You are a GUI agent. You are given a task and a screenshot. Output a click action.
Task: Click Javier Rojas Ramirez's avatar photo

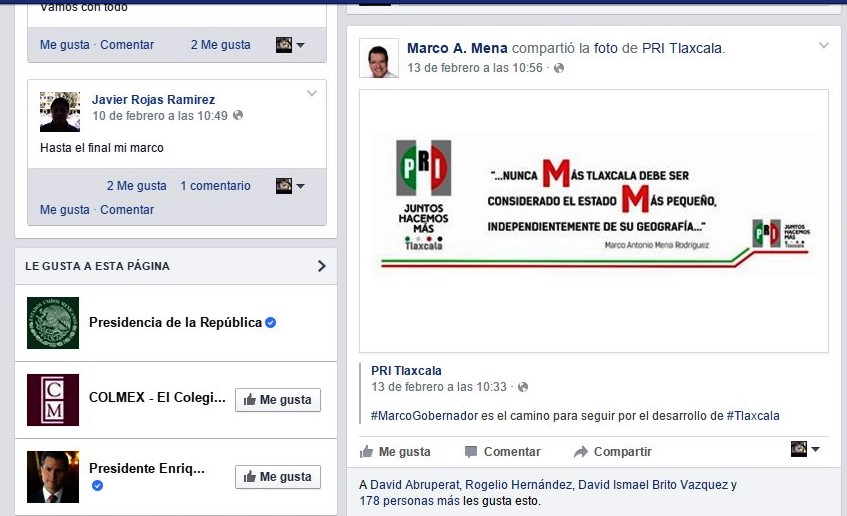pos(60,112)
